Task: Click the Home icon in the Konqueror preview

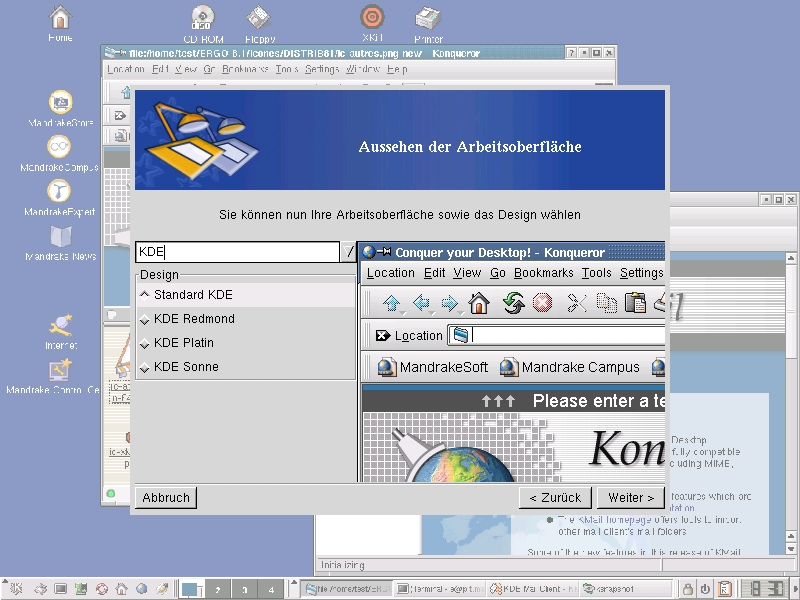Action: point(479,303)
